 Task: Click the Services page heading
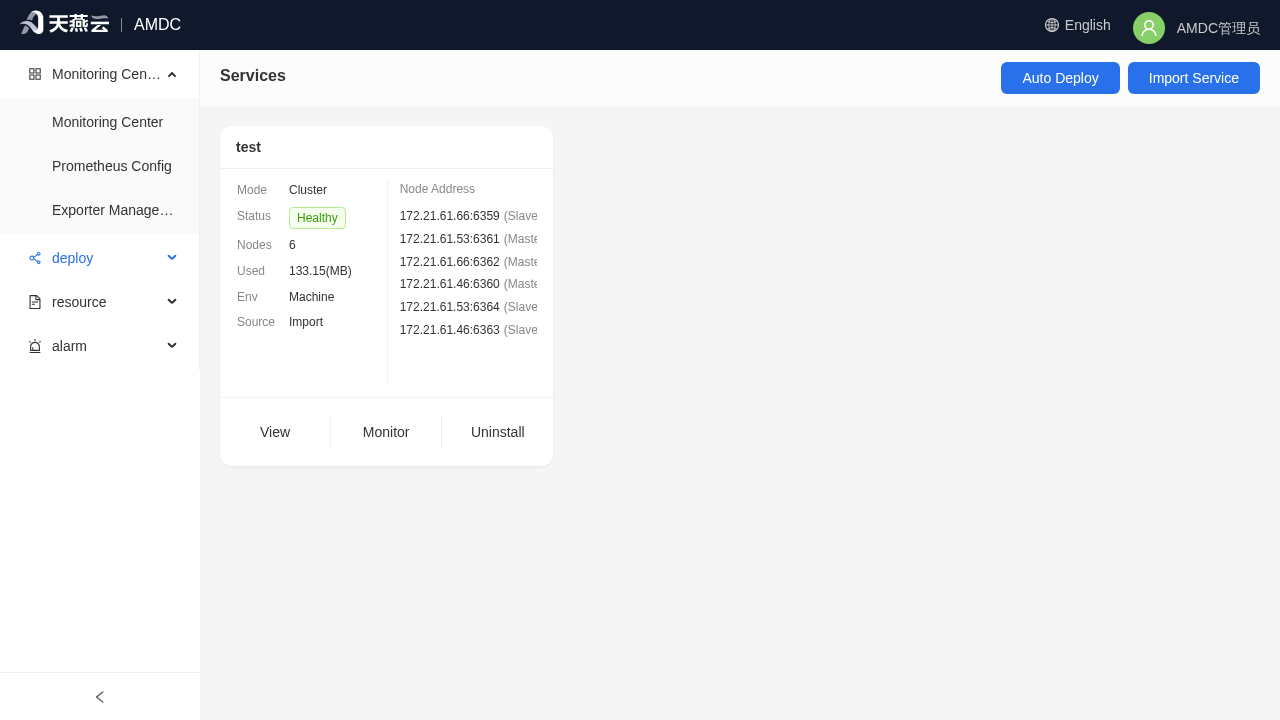[253, 76]
